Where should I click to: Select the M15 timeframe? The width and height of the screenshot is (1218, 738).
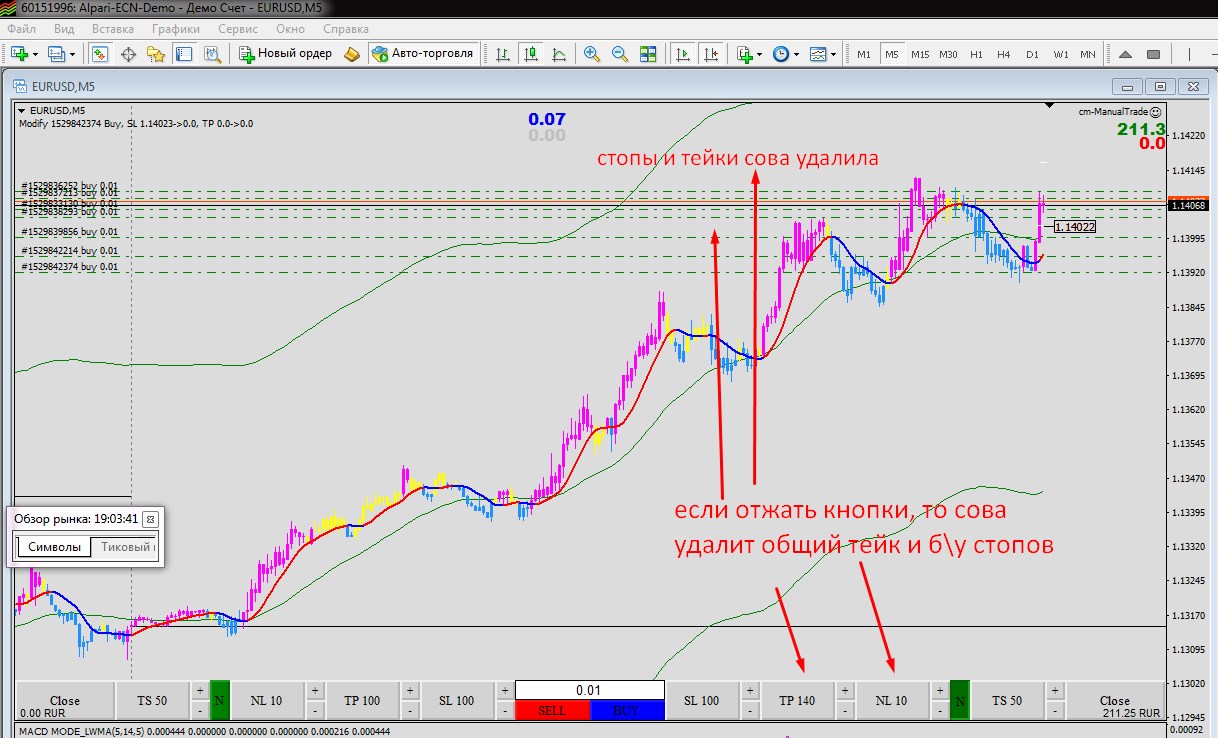[x=920, y=53]
